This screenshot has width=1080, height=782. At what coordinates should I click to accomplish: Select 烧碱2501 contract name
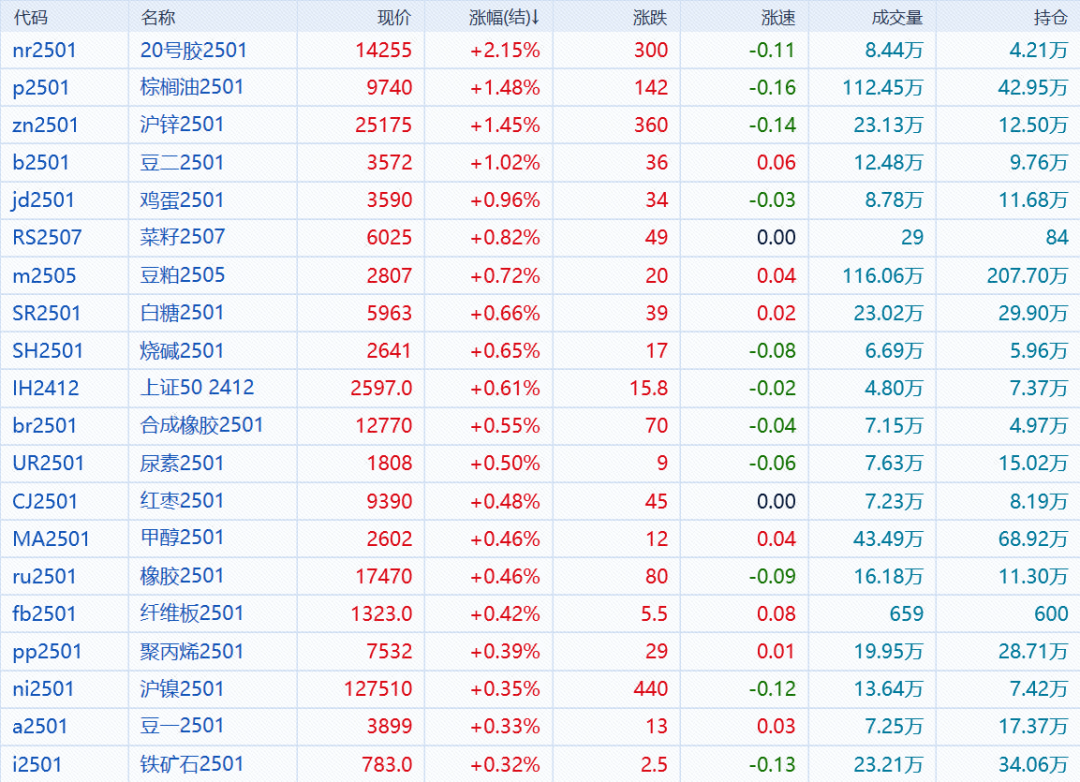(182, 351)
